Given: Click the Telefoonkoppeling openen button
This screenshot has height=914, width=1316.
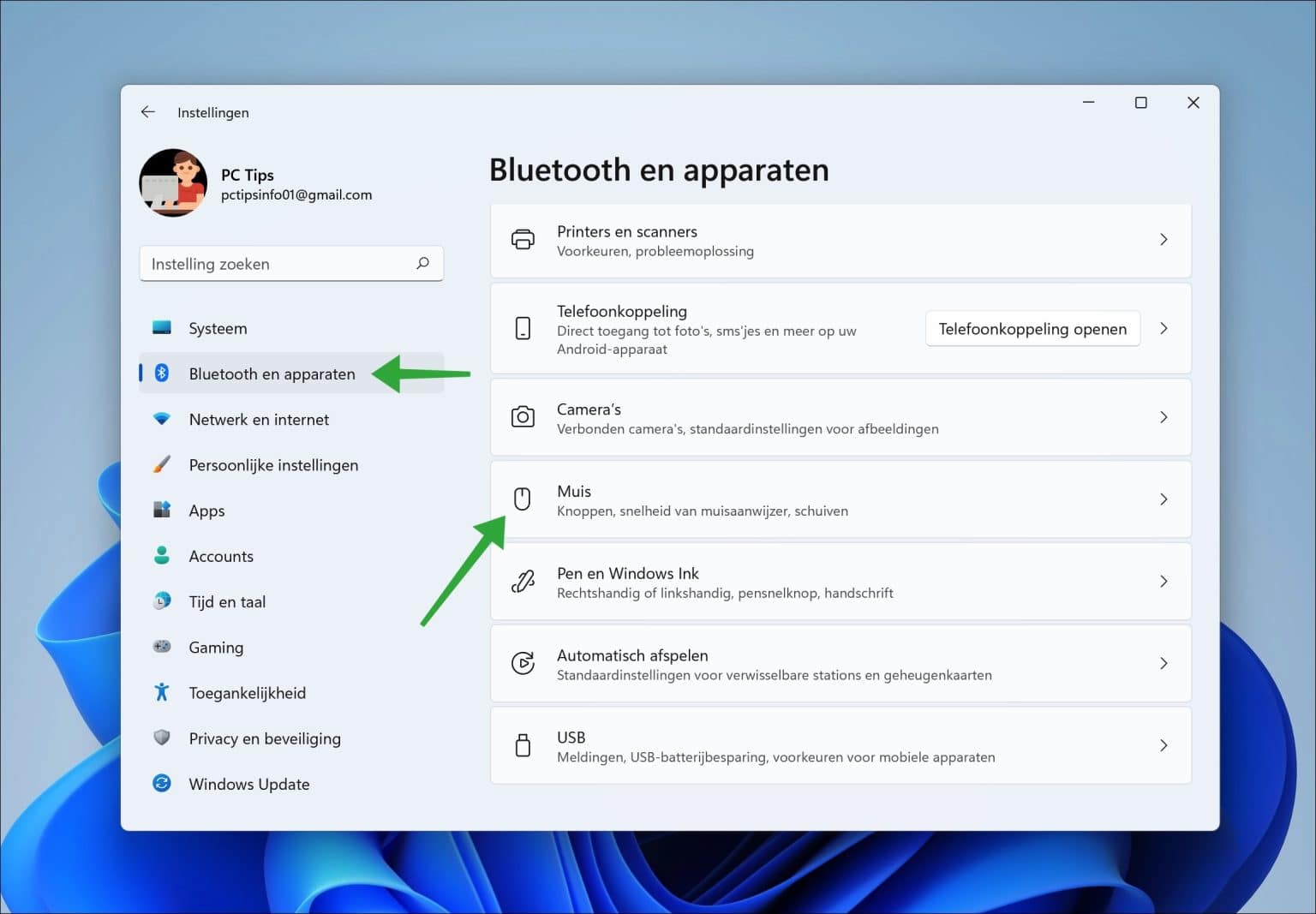Looking at the screenshot, I should pos(1032,328).
